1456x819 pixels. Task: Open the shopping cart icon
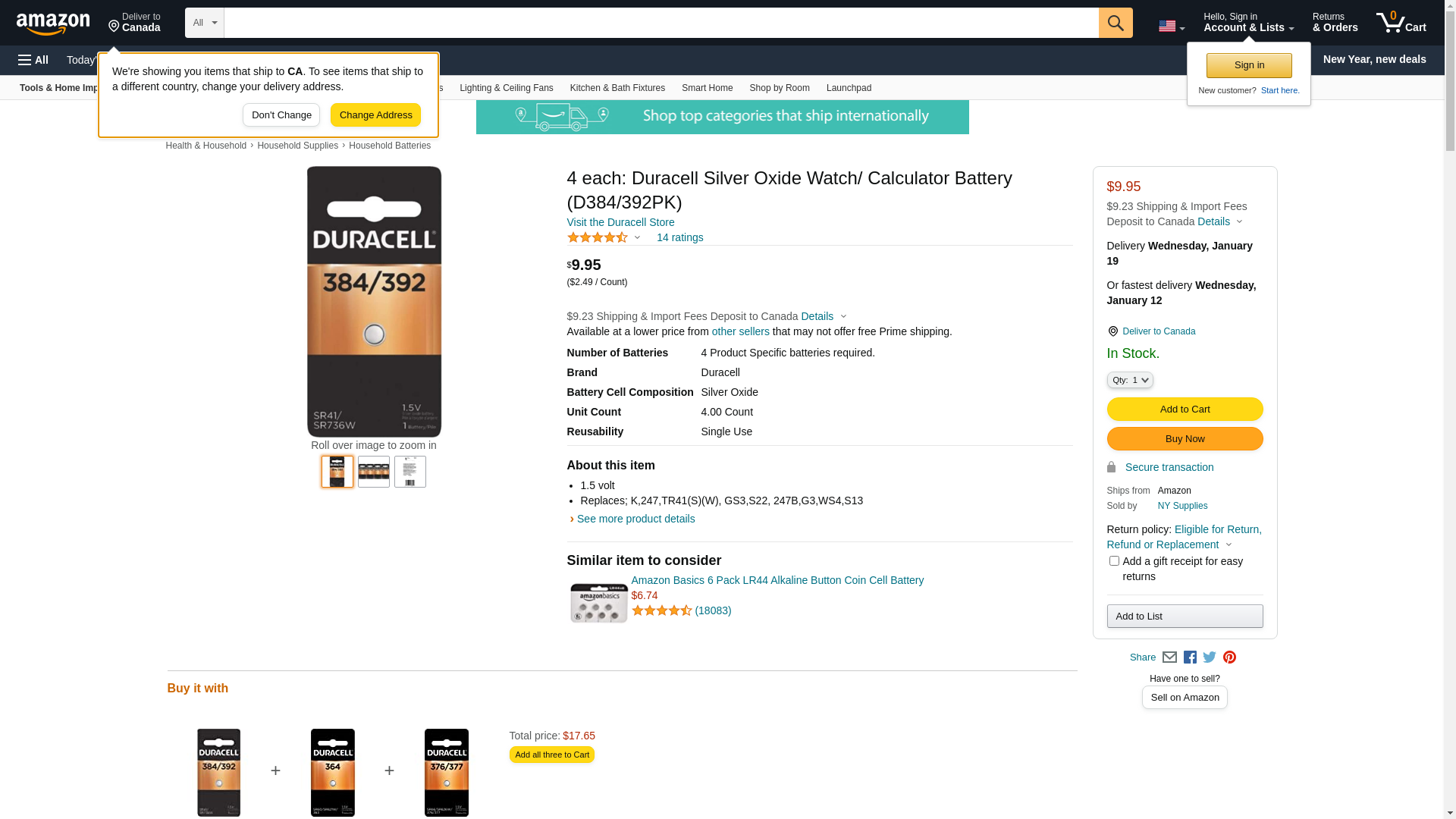[1401, 23]
